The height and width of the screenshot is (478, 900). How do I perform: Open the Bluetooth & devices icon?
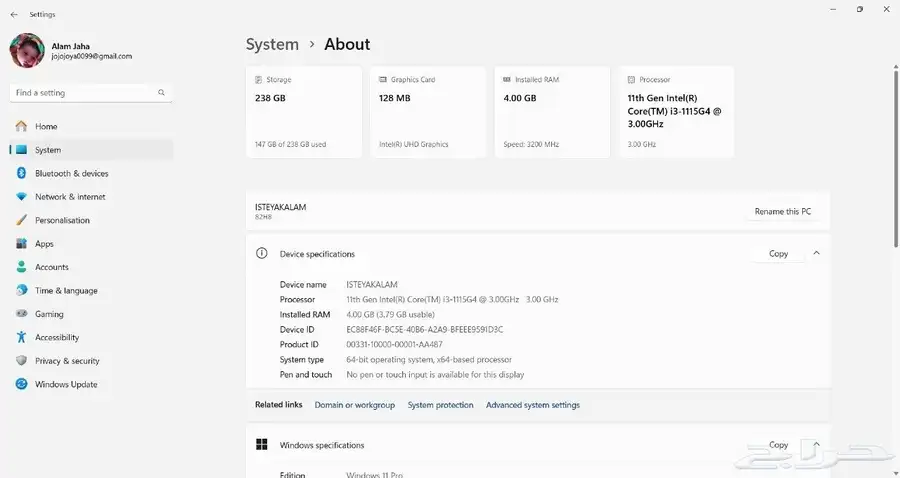point(21,173)
